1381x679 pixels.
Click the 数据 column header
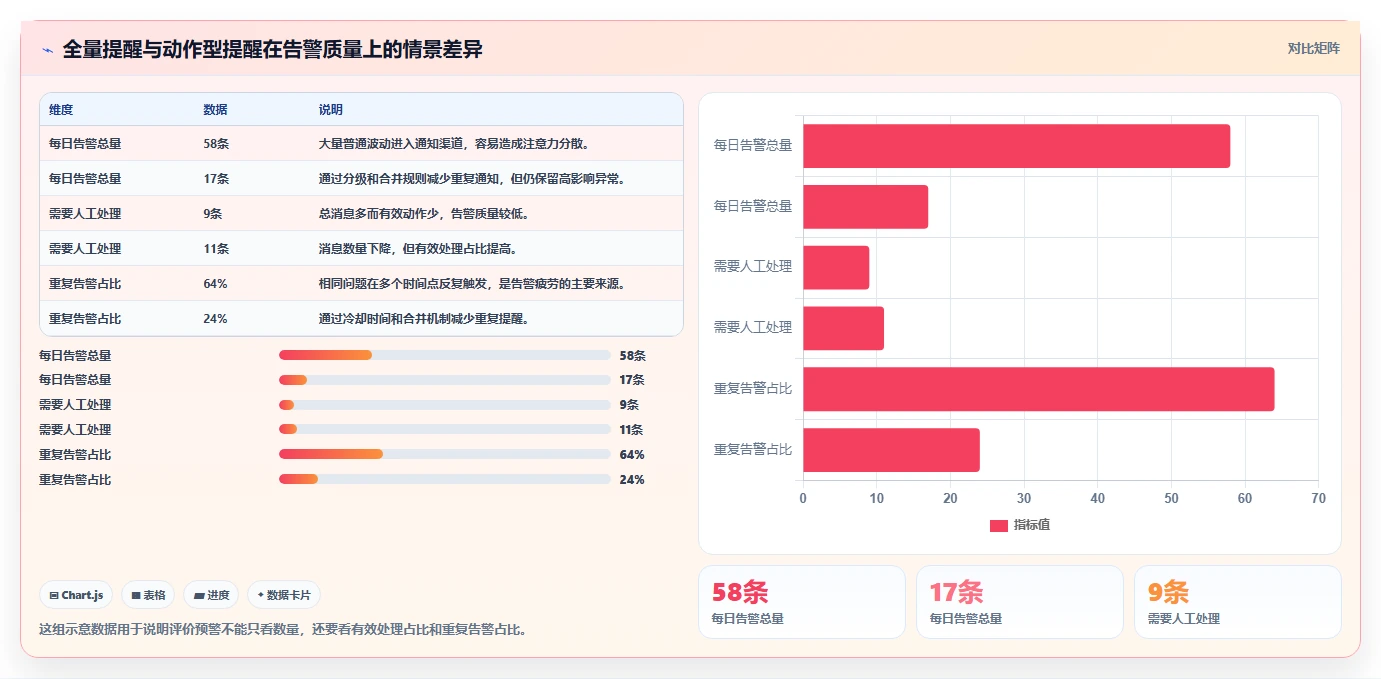click(x=215, y=110)
